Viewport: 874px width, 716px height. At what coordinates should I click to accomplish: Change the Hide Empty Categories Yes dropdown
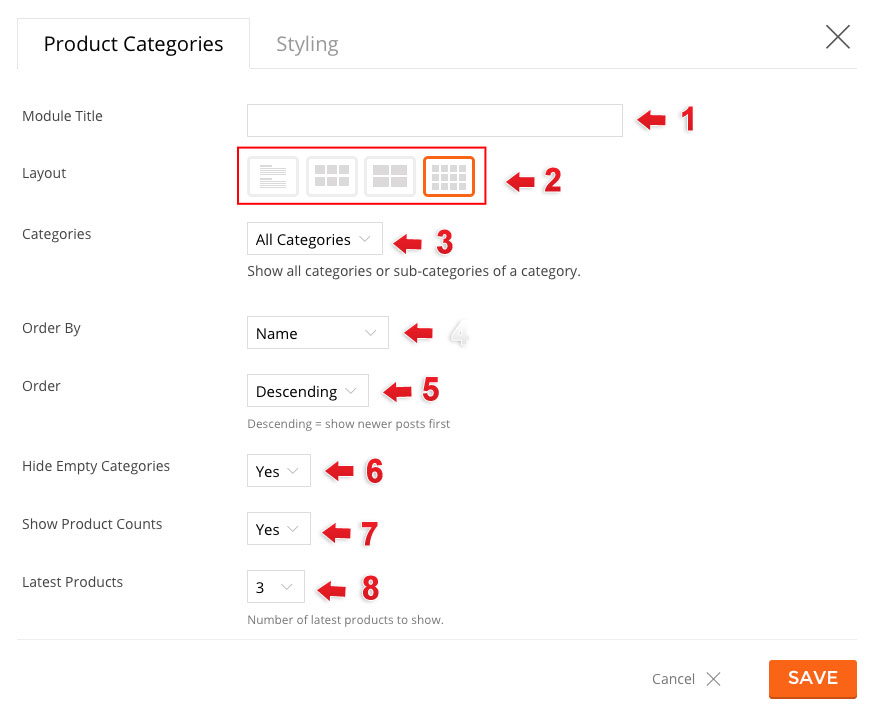(279, 471)
